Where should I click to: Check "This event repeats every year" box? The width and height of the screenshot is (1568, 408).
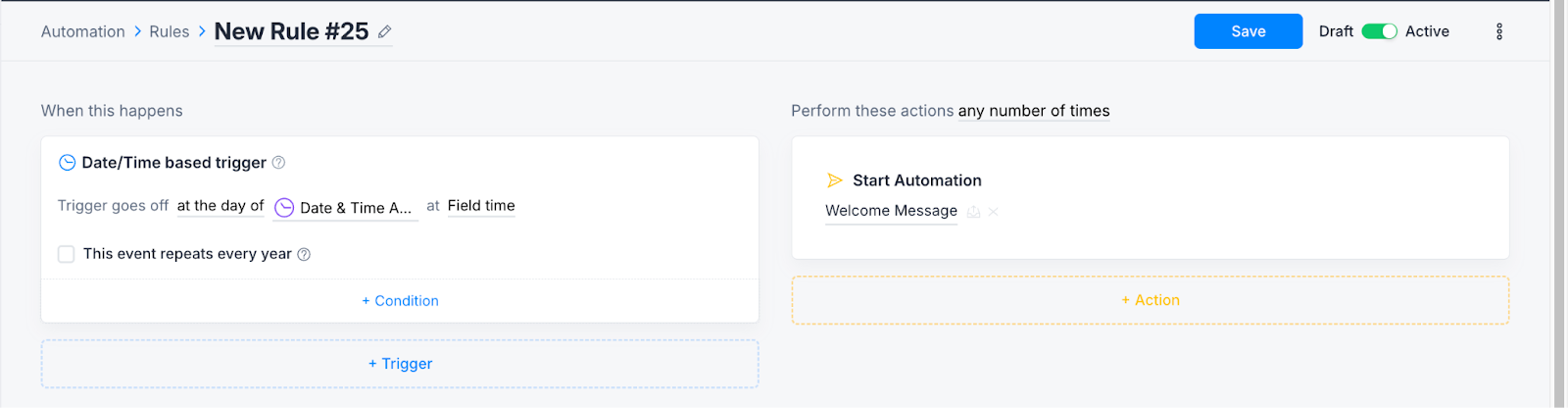coord(67,254)
